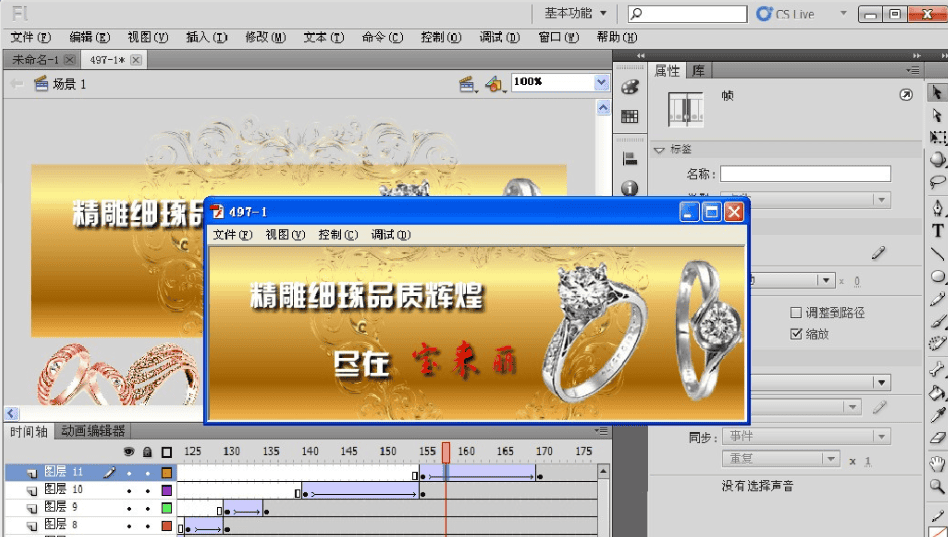Viewport: 948px width, 537px height.
Task: Uncheck the 缩放 checkbox
Action: [796, 334]
